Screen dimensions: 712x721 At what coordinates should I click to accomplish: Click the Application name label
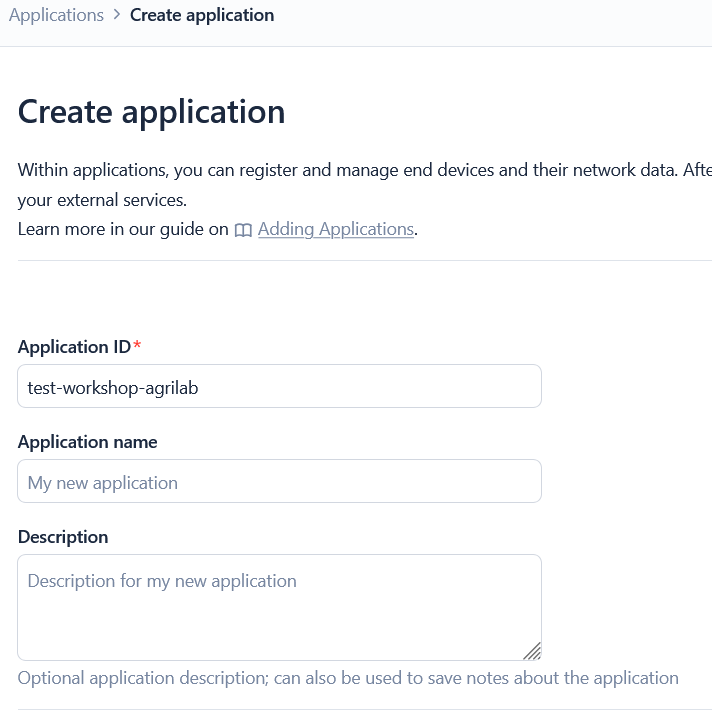click(88, 442)
